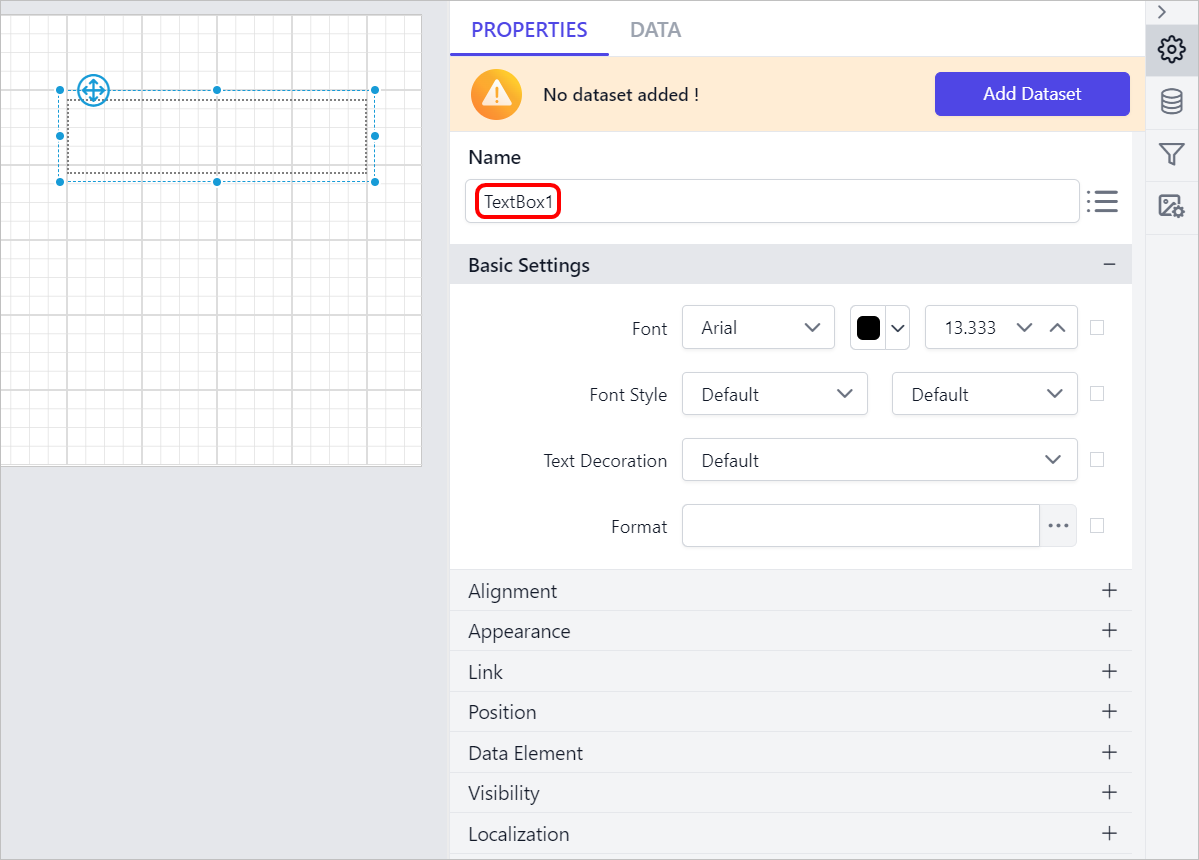Screen dimensions: 1199x860
Task: Open Format ellipsis options button
Action: coord(1058,526)
